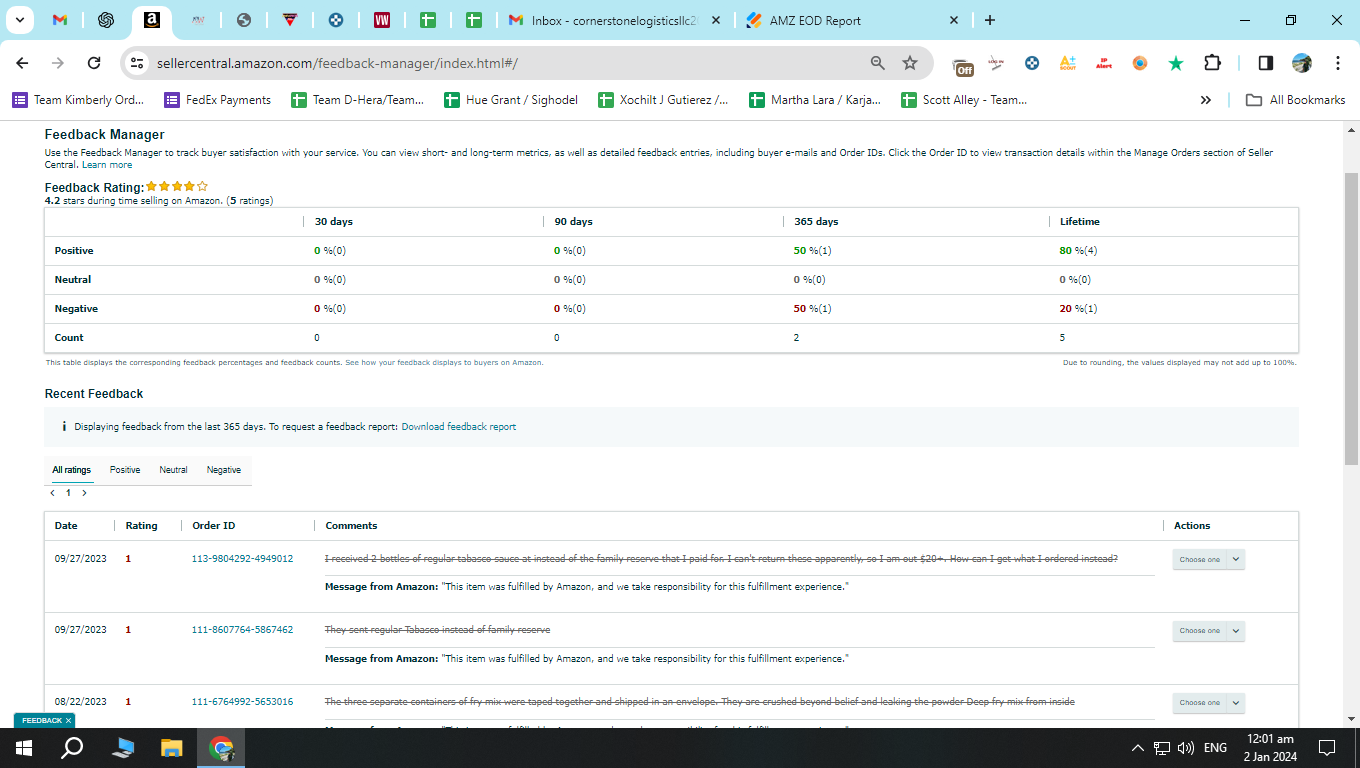Select the Negative filter tab
Image resolution: width=1360 pixels, height=768 pixels.
224,470
